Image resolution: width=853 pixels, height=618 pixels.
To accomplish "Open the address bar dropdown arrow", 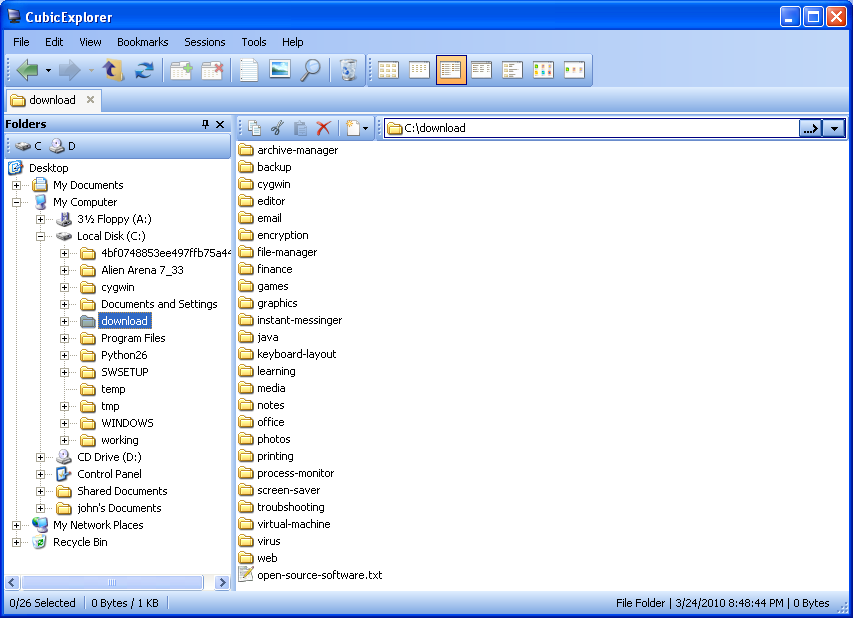I will (834, 128).
